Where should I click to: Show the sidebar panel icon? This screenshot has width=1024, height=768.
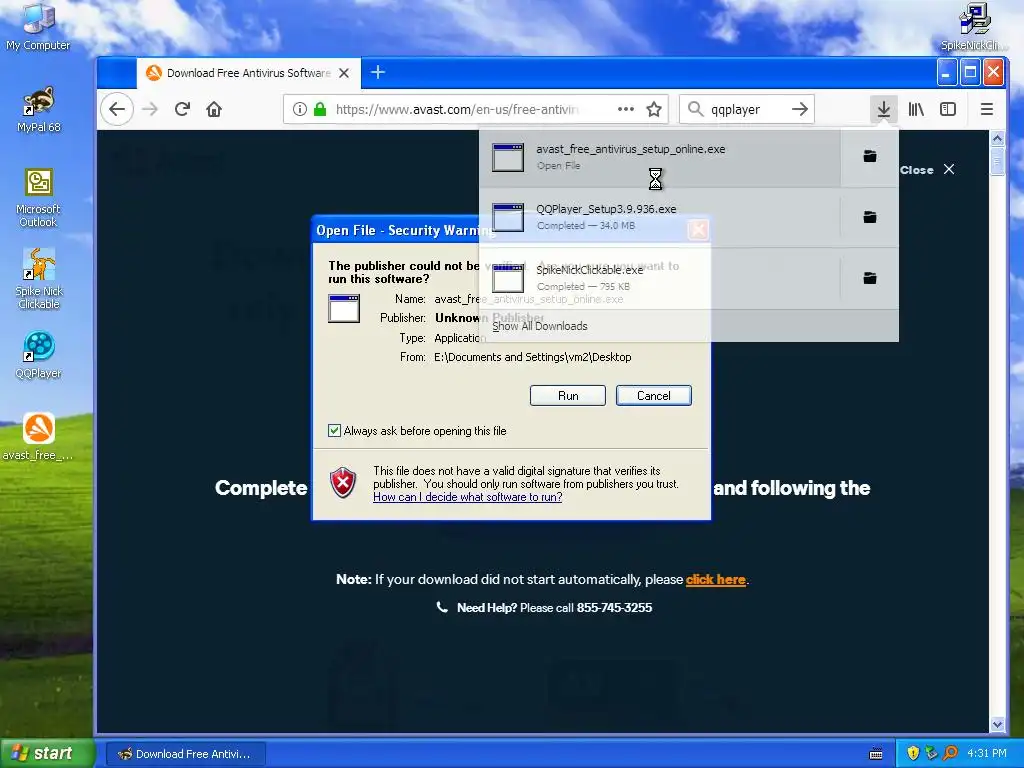tap(948, 109)
